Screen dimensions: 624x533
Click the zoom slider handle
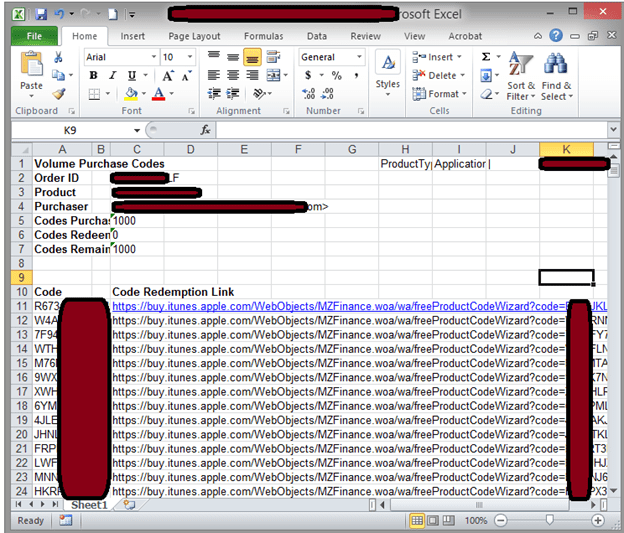550,520
